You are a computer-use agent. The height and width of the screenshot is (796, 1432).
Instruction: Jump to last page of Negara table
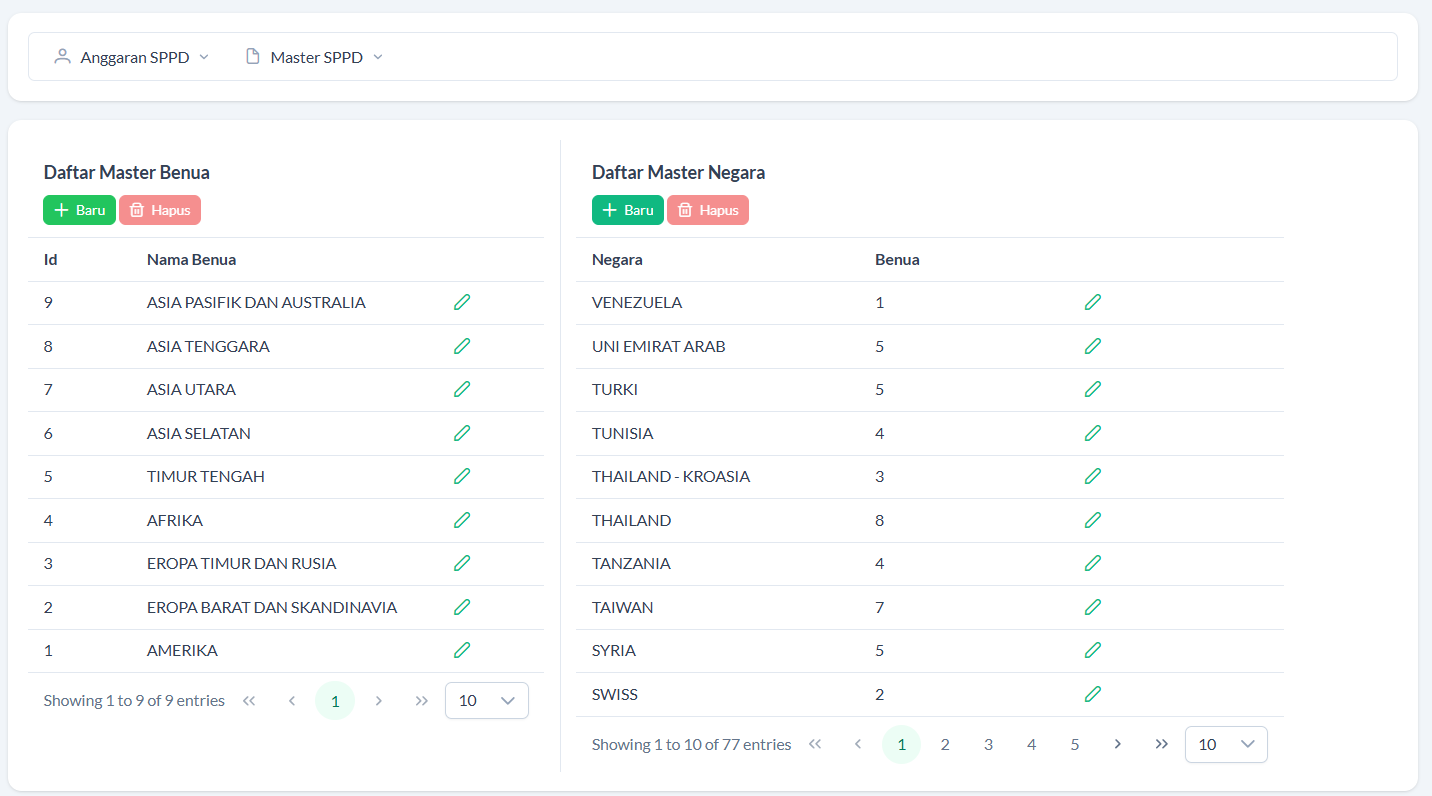point(1161,744)
